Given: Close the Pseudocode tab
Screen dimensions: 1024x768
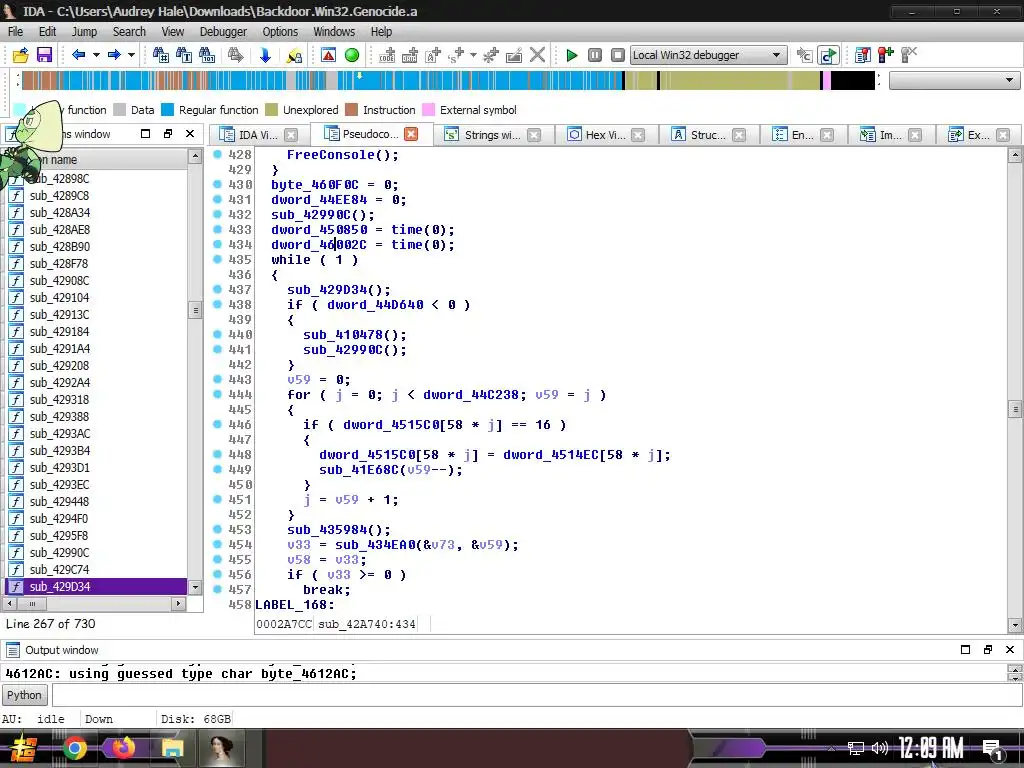Looking at the screenshot, I should pyautogui.click(x=411, y=134).
